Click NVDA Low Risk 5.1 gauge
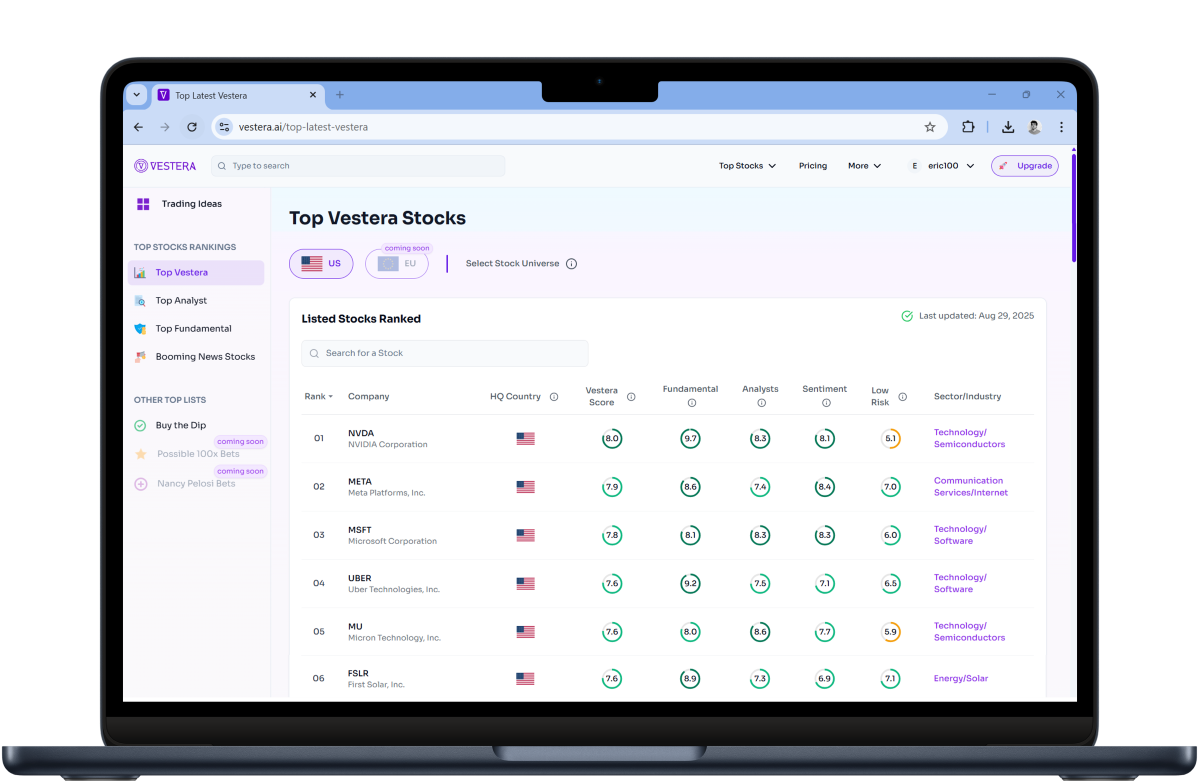The width and height of the screenshot is (1200, 783). (890, 439)
